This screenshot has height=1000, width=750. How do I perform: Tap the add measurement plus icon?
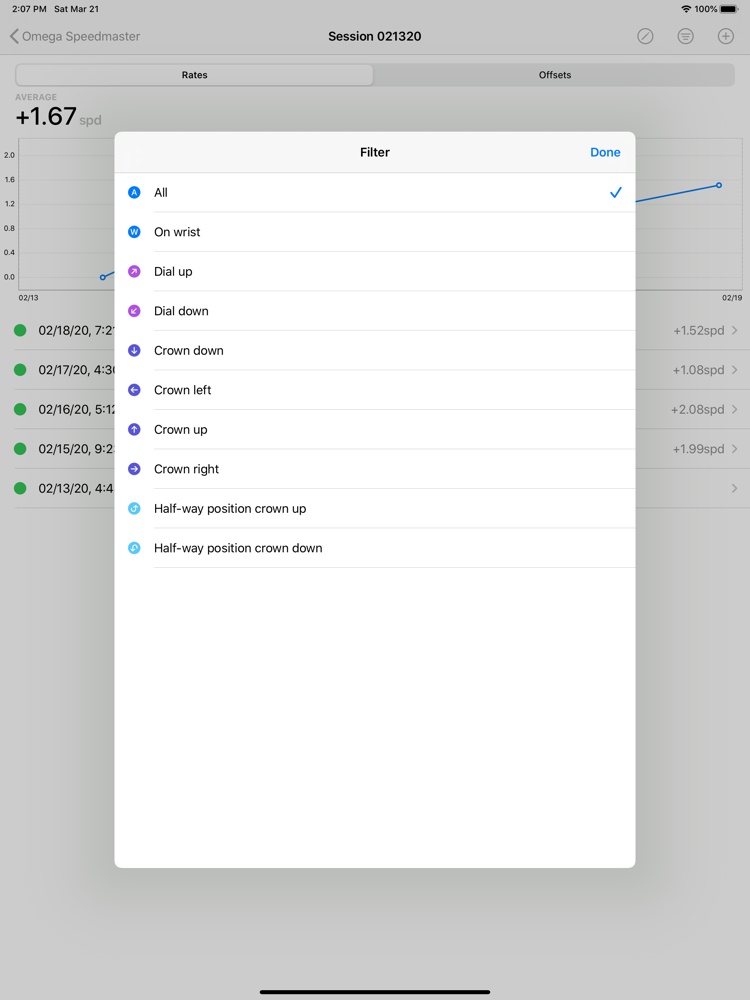click(x=726, y=36)
